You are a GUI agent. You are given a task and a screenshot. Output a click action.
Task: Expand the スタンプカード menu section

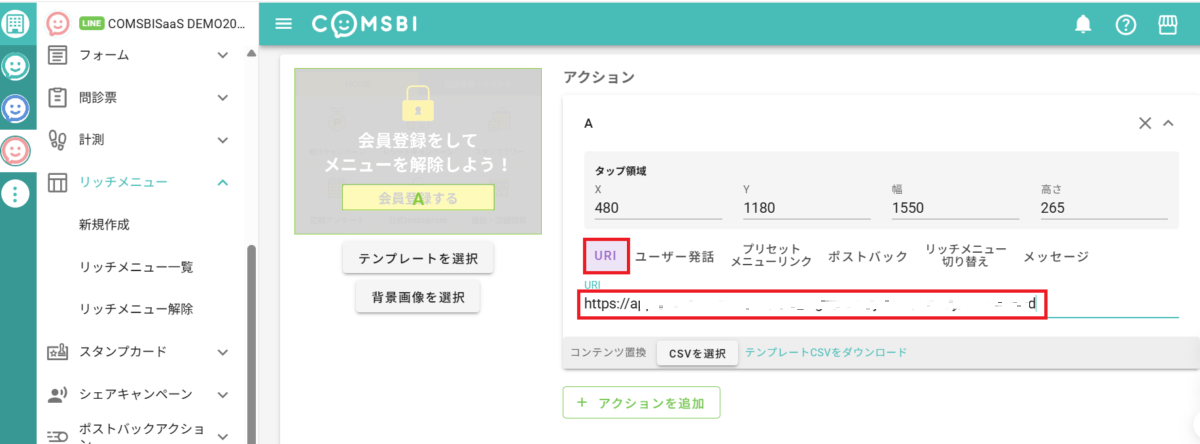pos(140,352)
